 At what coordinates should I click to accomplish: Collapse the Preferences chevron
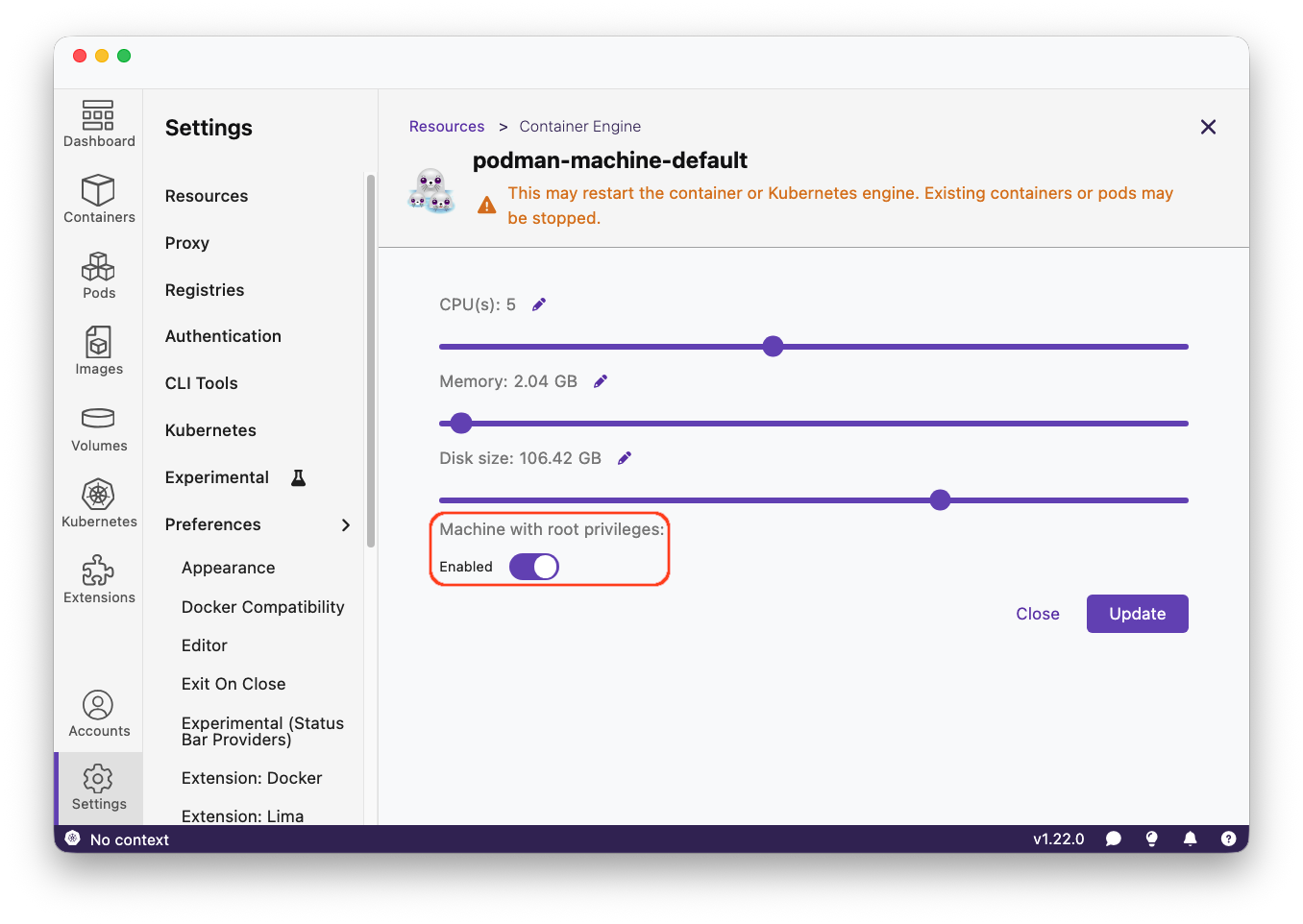(x=346, y=524)
